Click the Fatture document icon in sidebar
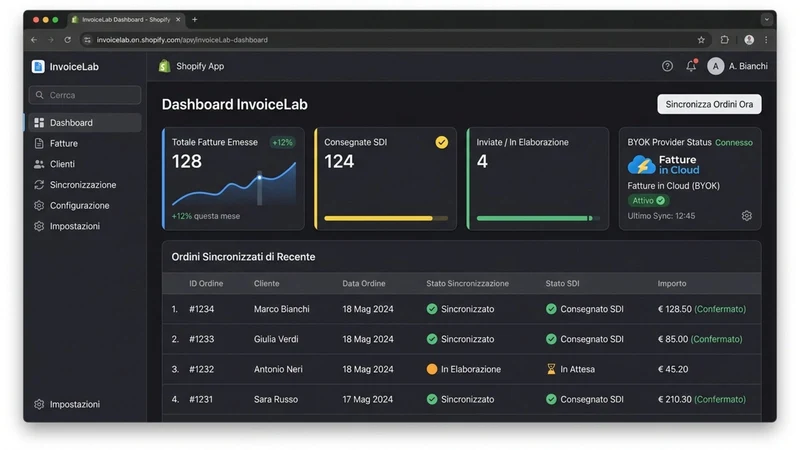The height and width of the screenshot is (450, 800). click(x=39, y=143)
